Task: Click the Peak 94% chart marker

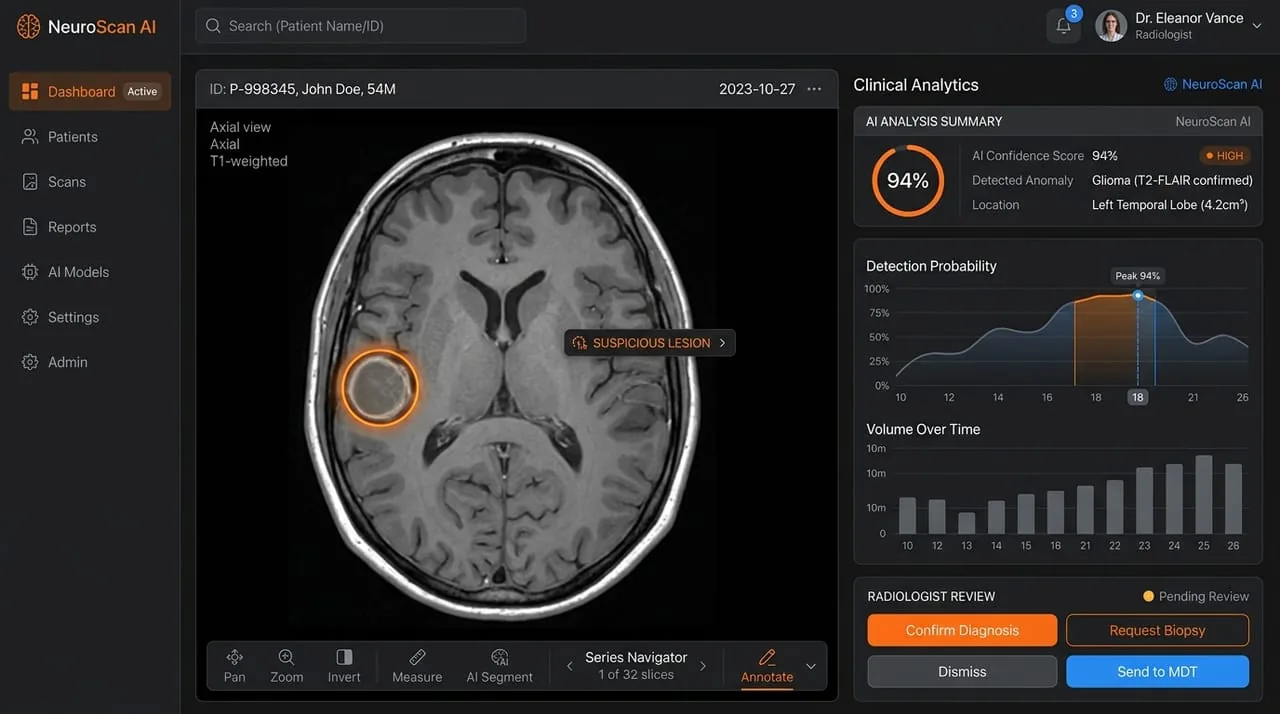Action: [1138, 295]
